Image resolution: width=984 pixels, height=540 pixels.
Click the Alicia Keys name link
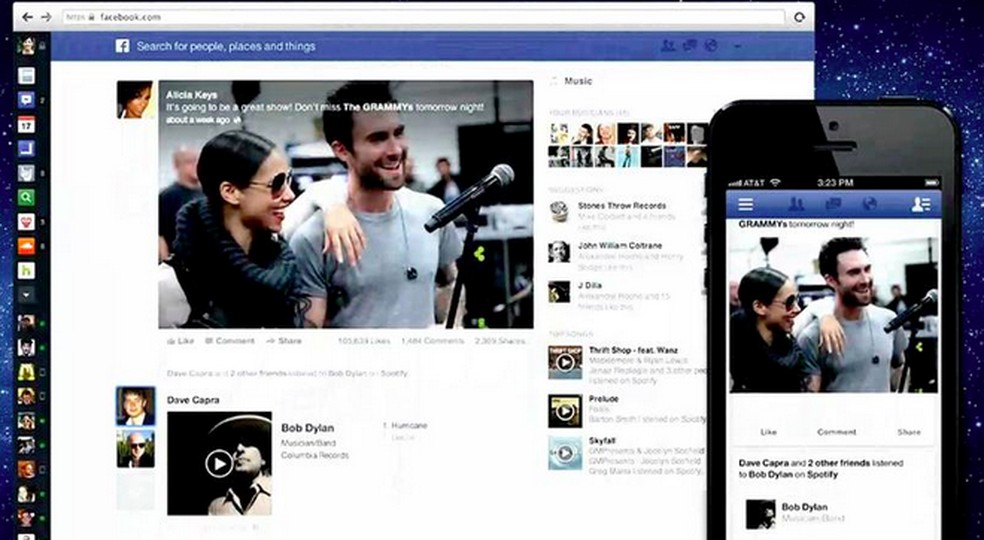pos(191,95)
